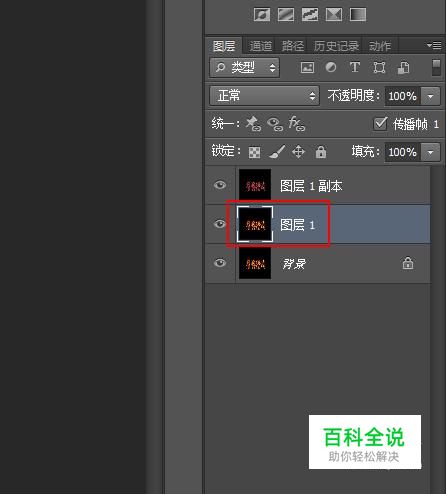Filter layers by shape layer icon

[x=379, y=68]
